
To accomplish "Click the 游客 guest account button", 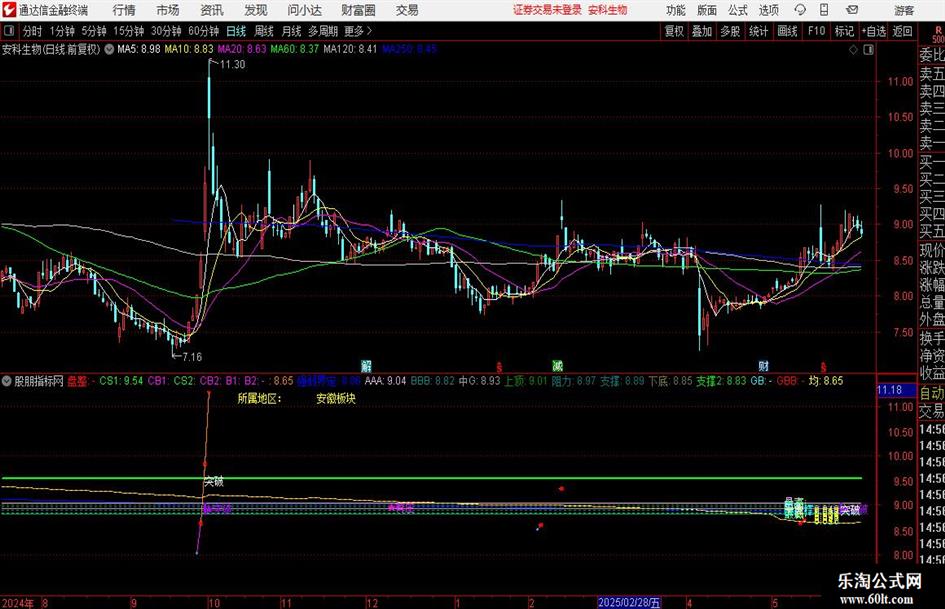I will (904, 10).
